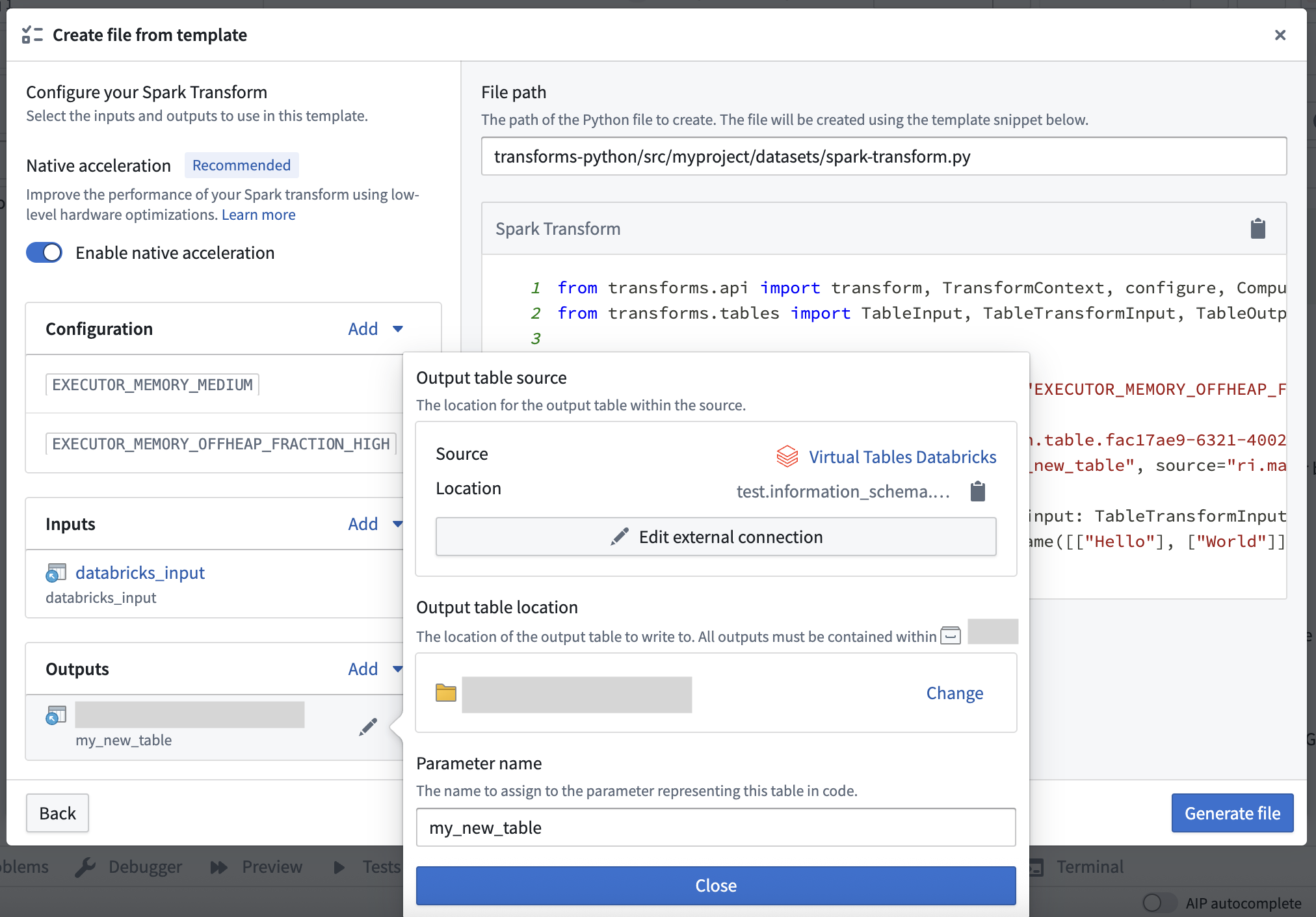Click the my_new_table dataset icon under Outputs
Viewport: 1316px width, 917px height.
coord(57,713)
